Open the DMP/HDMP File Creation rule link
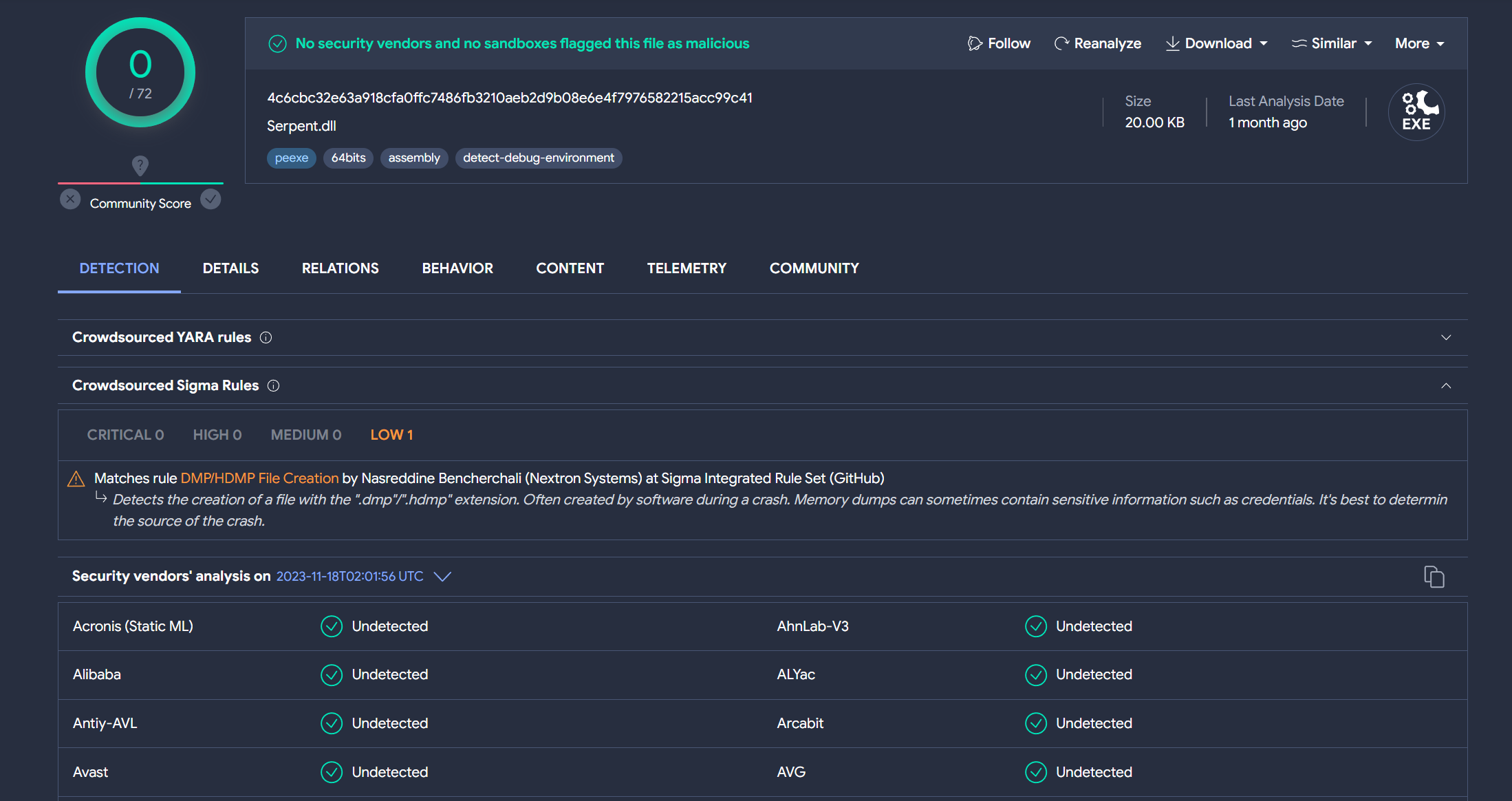 coord(259,478)
